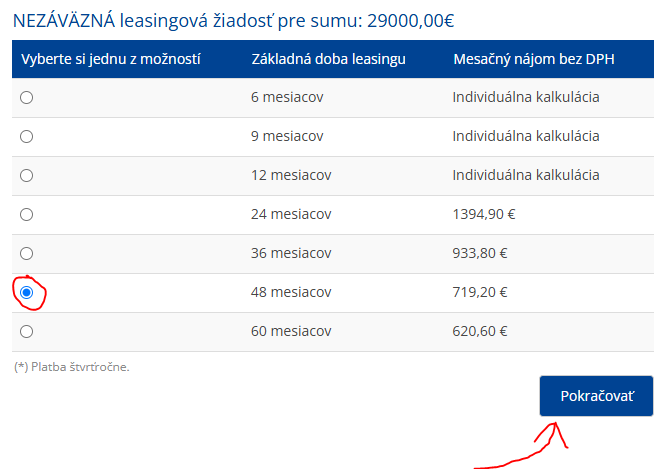This screenshot has height=469, width=671.
Task: Click the Pokračovať button
Action: coord(596,396)
